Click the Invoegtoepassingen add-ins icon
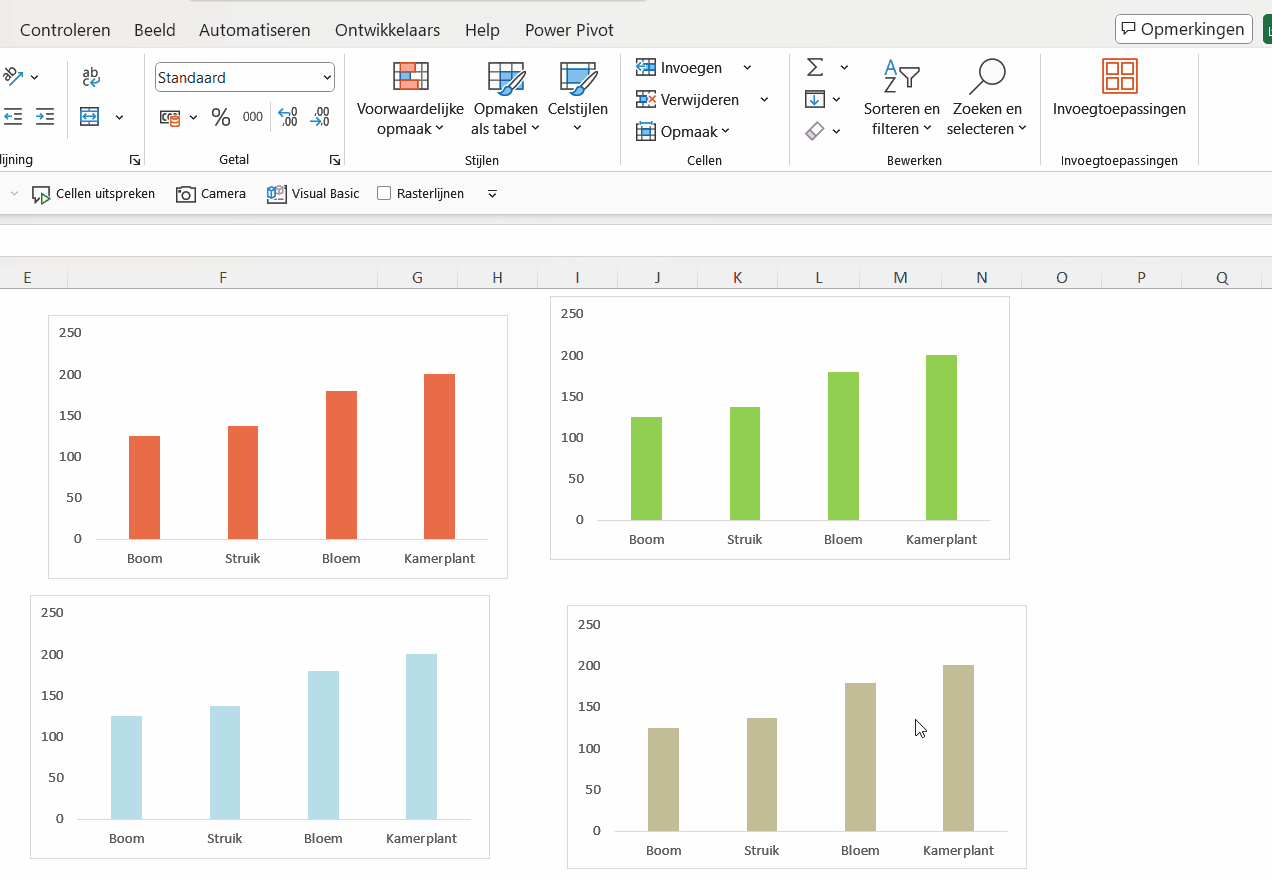 [1120, 76]
